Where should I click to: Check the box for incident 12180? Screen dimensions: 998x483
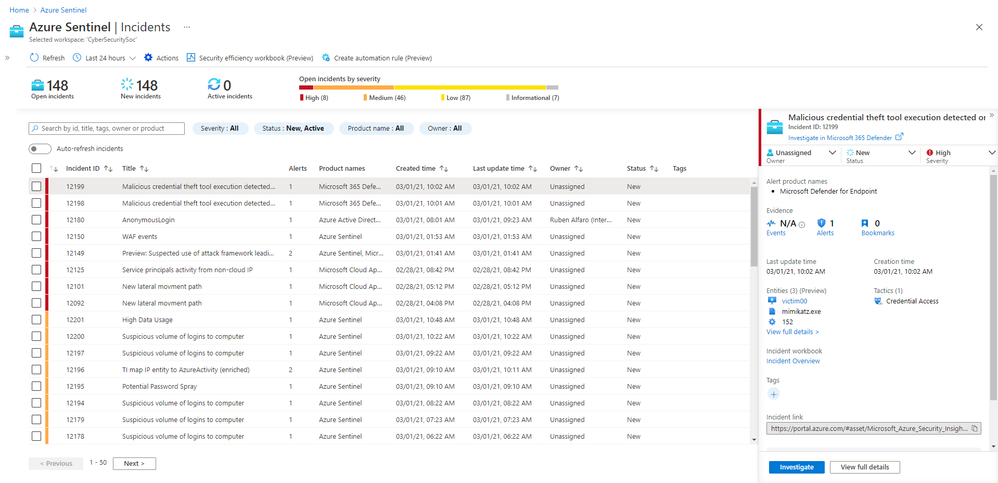36,220
